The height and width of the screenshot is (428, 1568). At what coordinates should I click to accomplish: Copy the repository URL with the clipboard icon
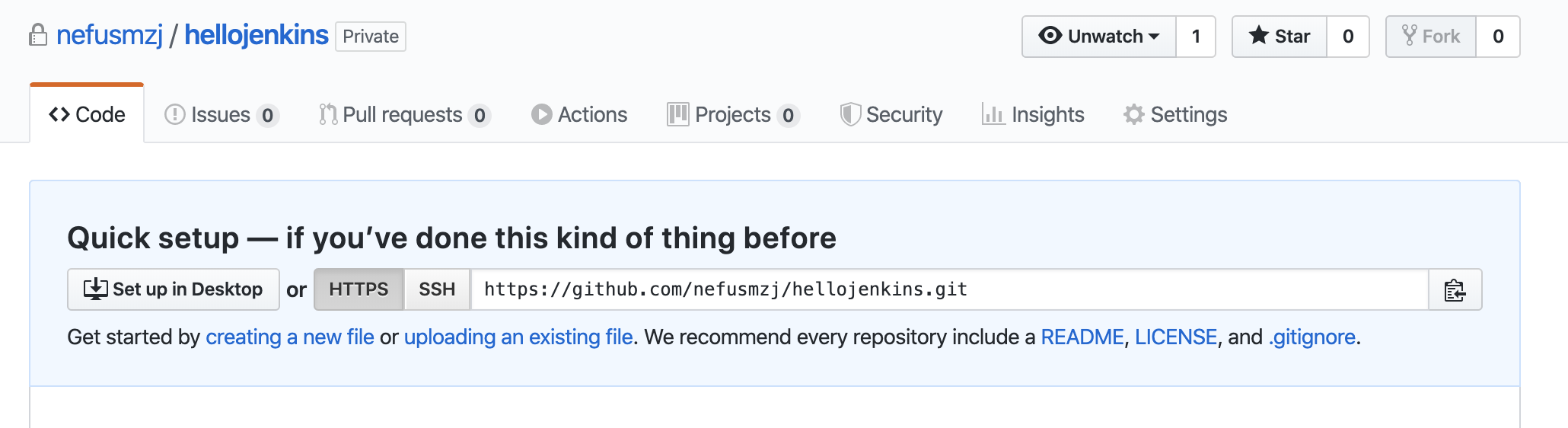click(x=1455, y=289)
